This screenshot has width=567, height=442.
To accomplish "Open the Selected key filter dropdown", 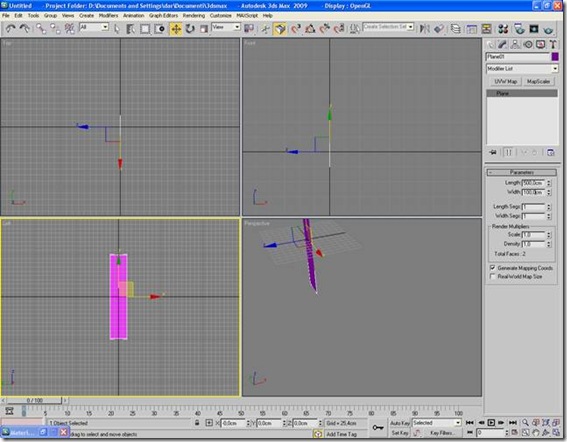I will (x=437, y=423).
